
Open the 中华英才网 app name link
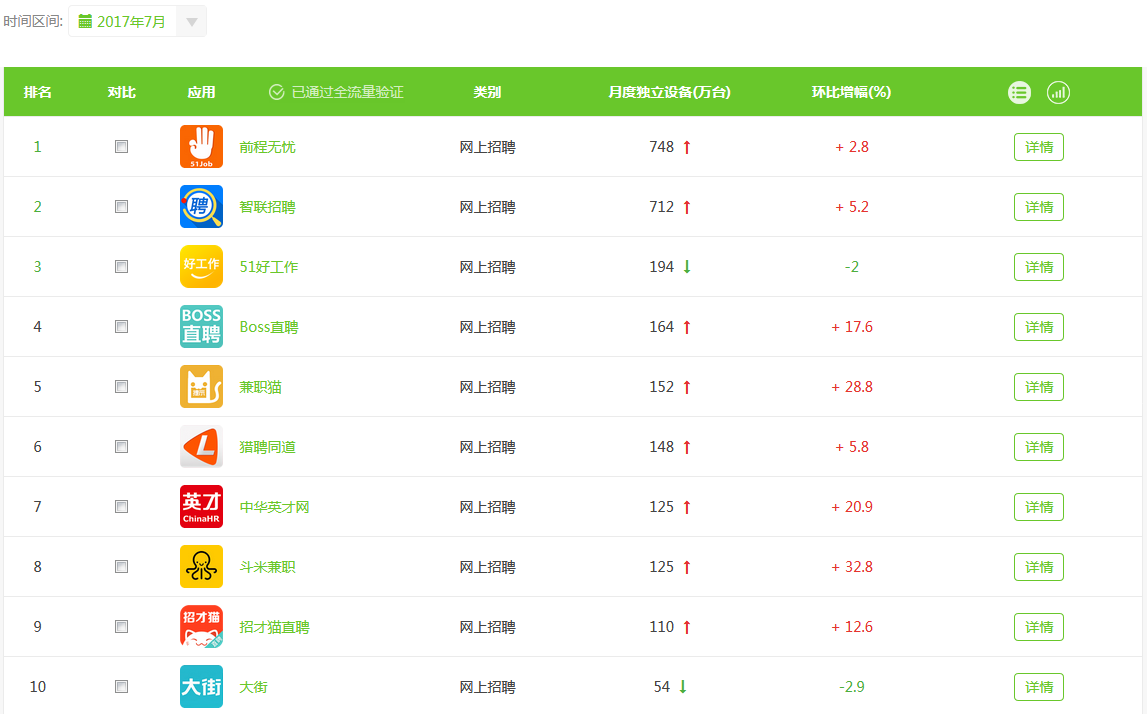coord(274,507)
